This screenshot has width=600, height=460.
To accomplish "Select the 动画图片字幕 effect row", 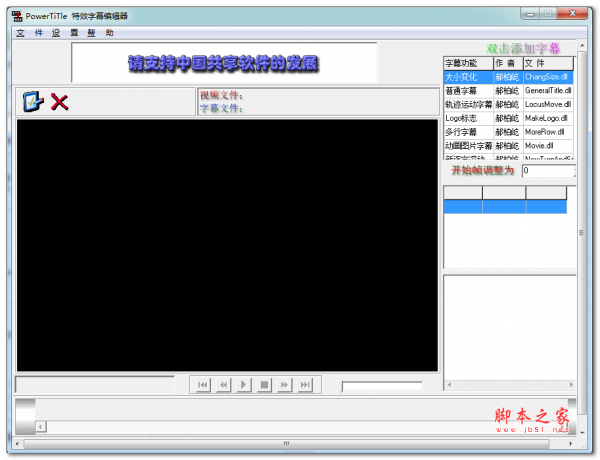I will (x=509, y=146).
